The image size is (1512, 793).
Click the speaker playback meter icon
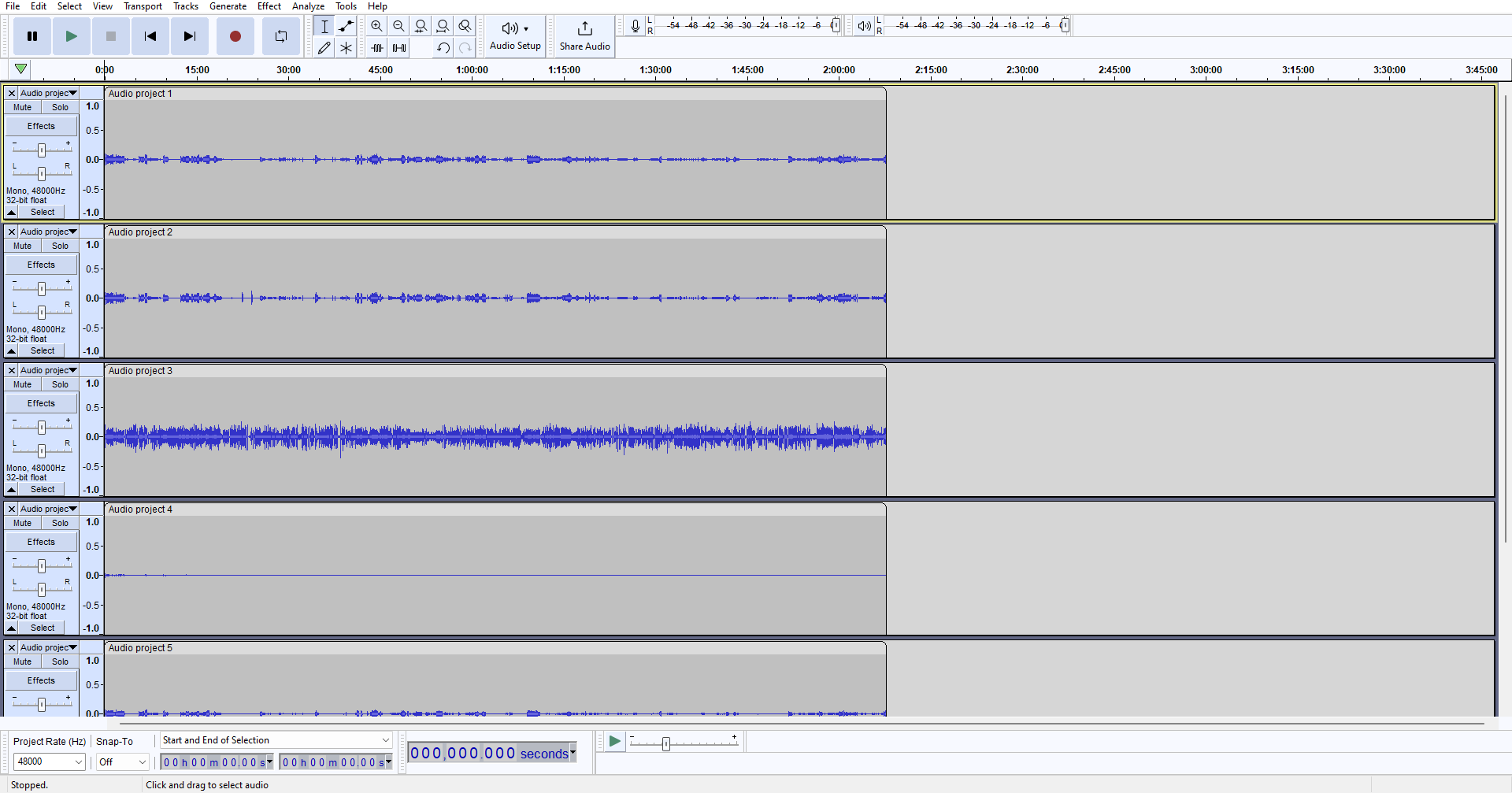(864, 26)
